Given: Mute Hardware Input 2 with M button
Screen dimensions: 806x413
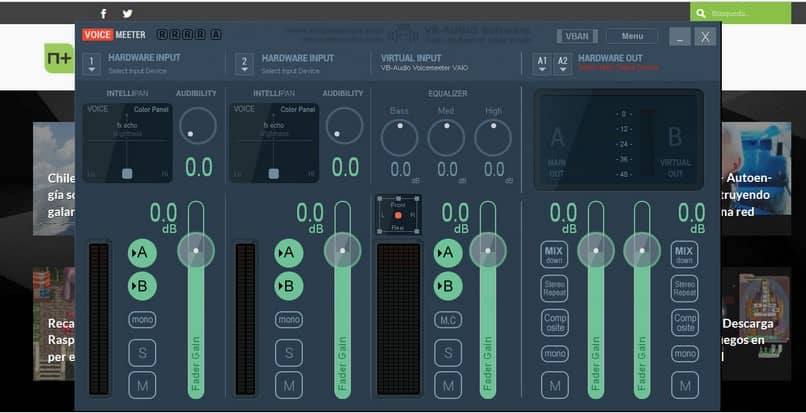Looking at the screenshot, I should tap(289, 385).
